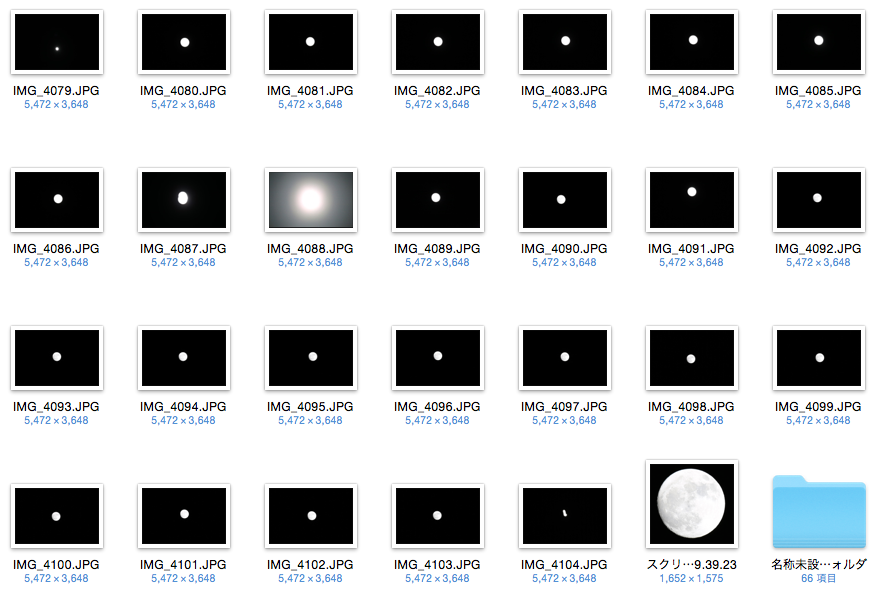Pick the IMG_4094.JPG thumbnail

[x=184, y=358]
